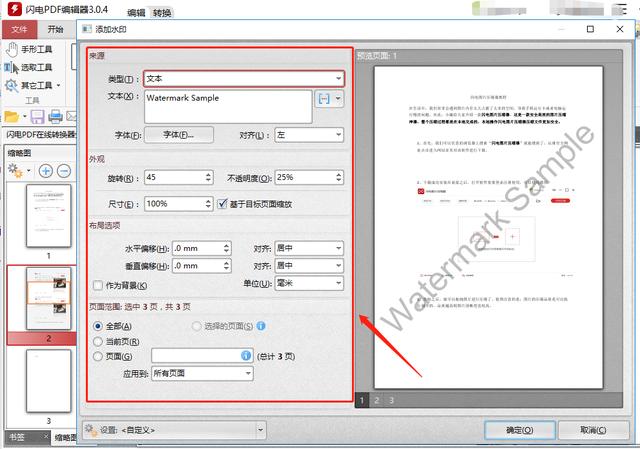Select the 'Pages' (页面) radio option

point(98,356)
